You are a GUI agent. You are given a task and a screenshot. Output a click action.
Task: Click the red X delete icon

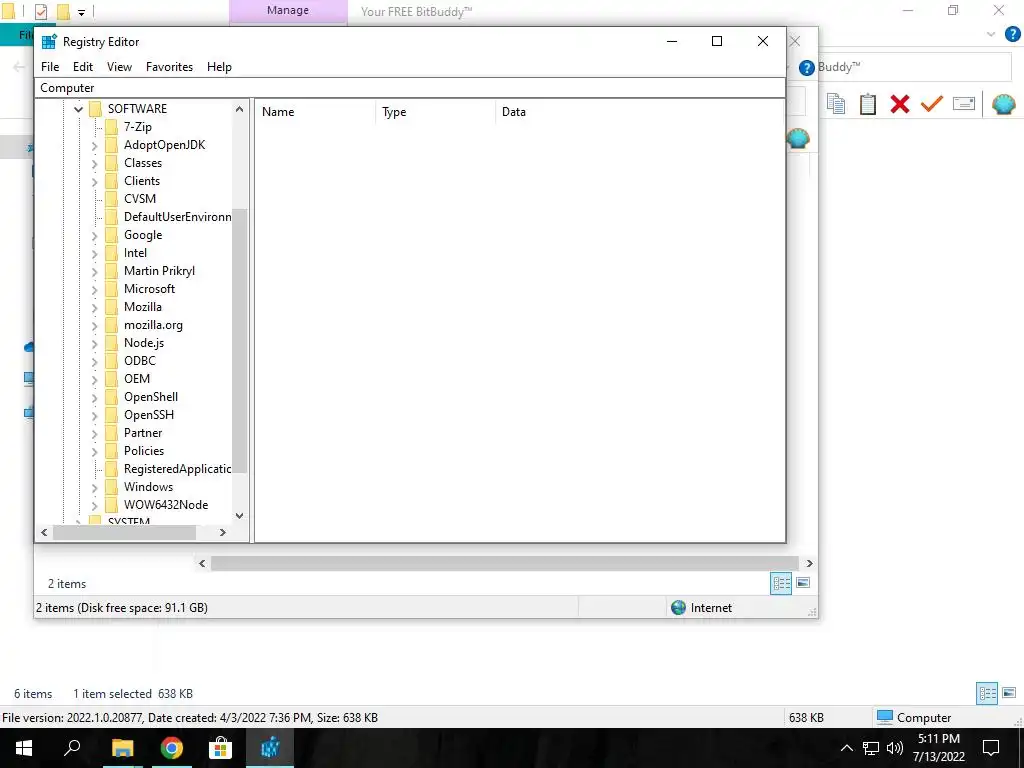[900, 104]
